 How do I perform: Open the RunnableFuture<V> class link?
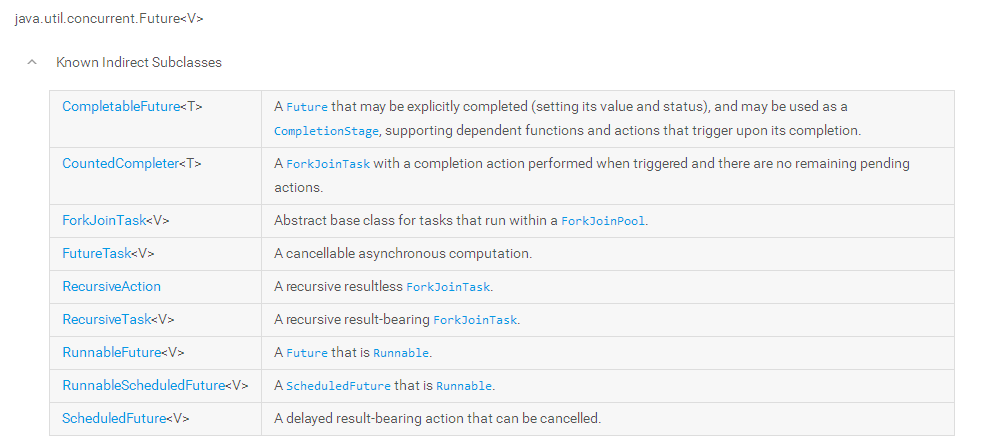point(111,352)
